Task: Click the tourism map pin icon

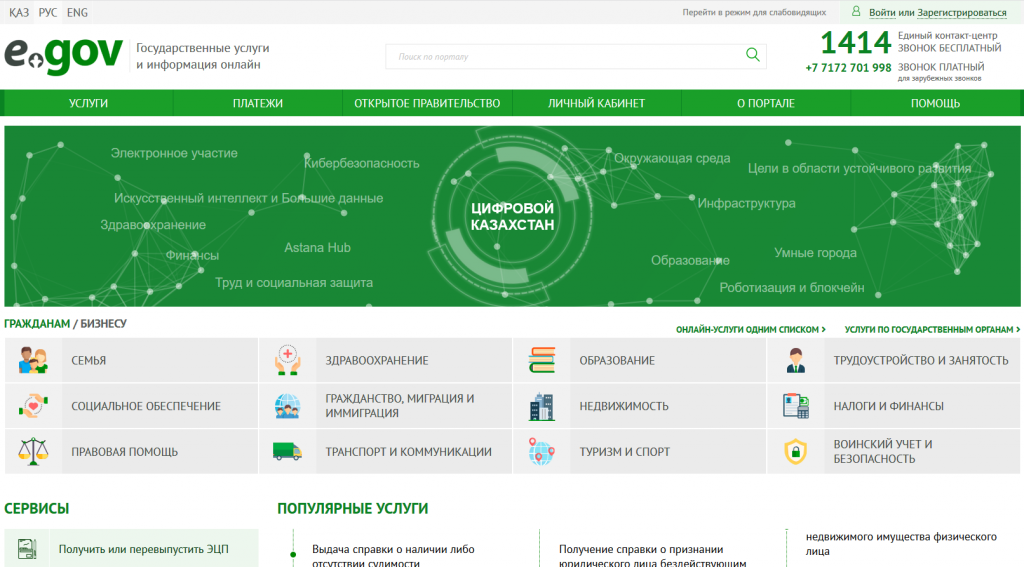Action: (541, 451)
